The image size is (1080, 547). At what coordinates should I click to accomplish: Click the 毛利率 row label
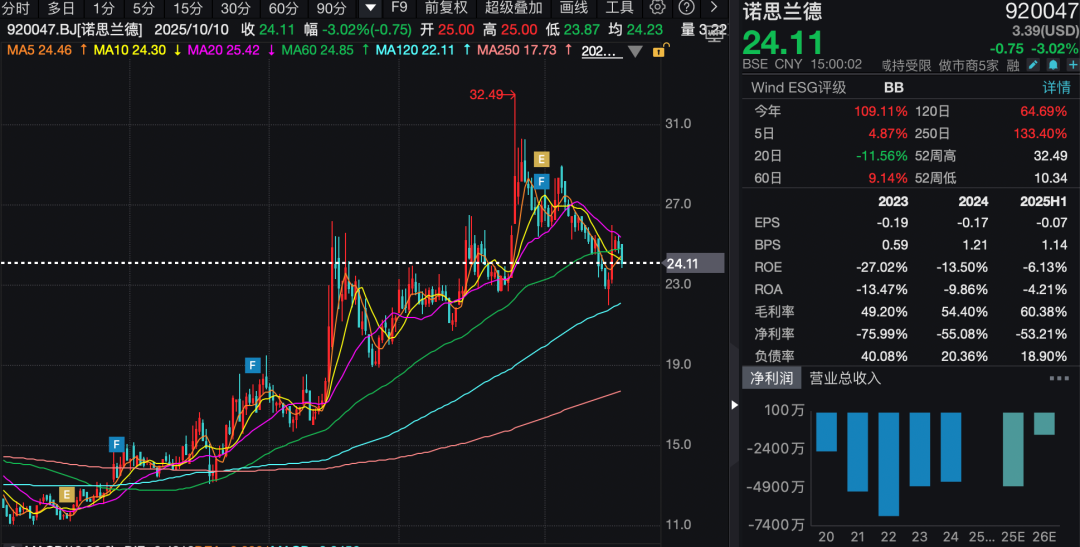[x=774, y=311]
